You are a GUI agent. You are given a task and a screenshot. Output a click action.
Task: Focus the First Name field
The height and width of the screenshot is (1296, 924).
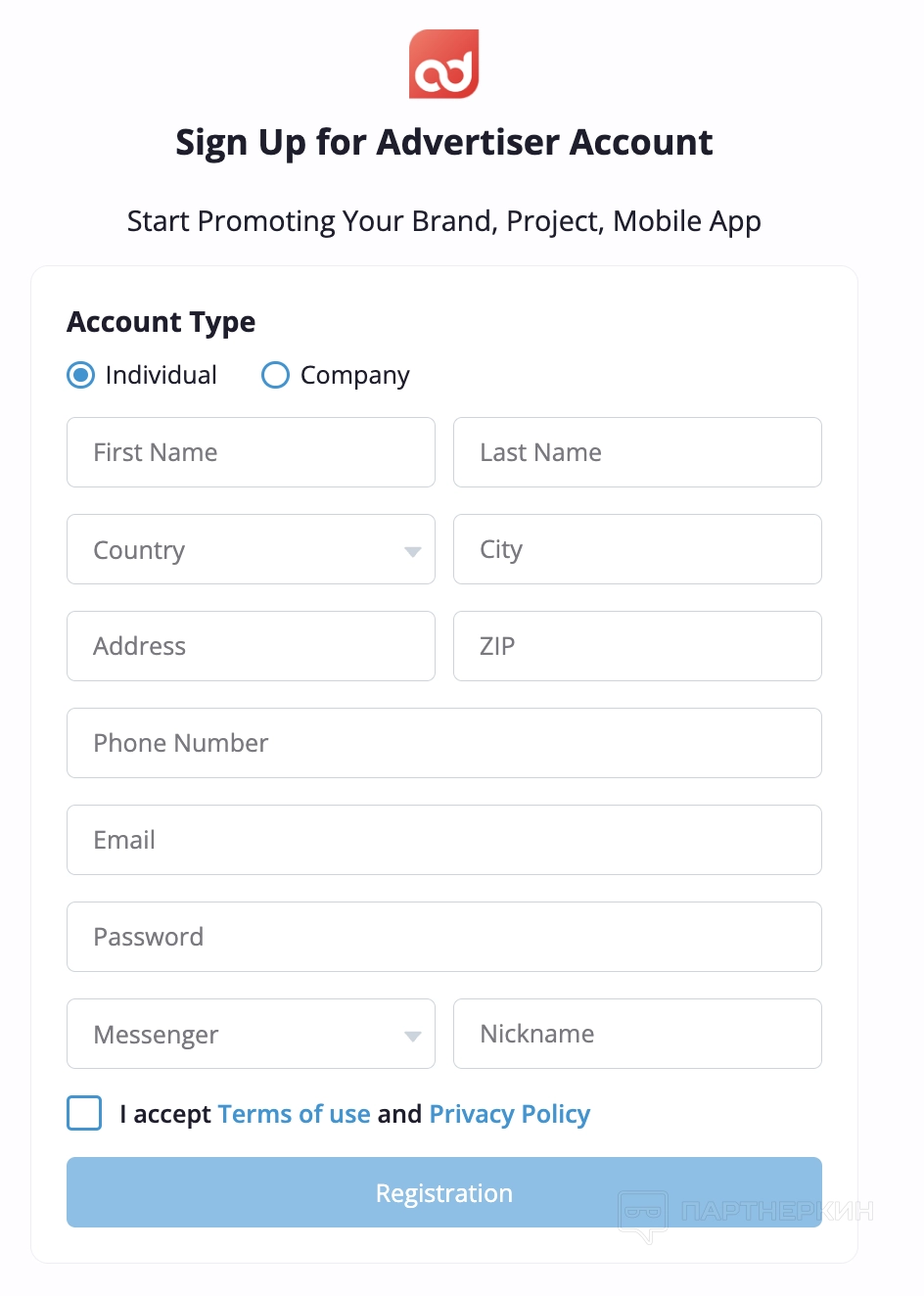point(251,452)
